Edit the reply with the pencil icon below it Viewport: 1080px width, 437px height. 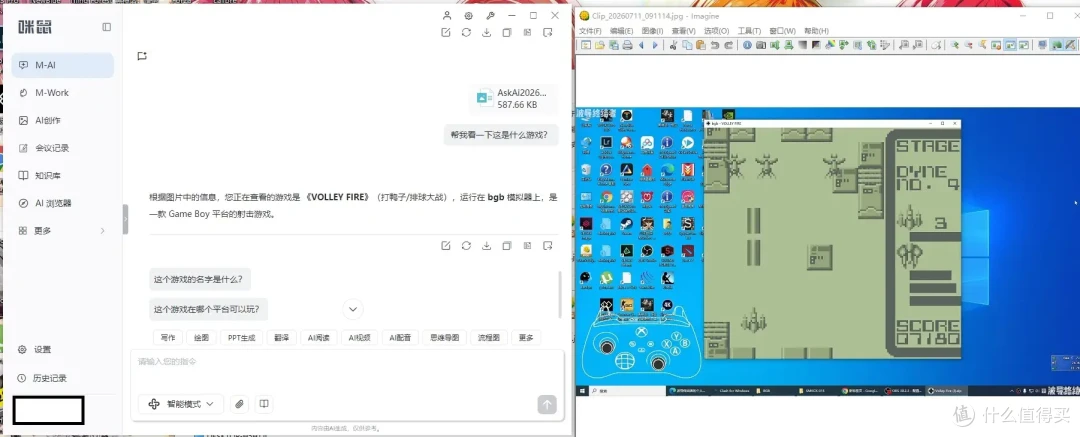coord(446,245)
